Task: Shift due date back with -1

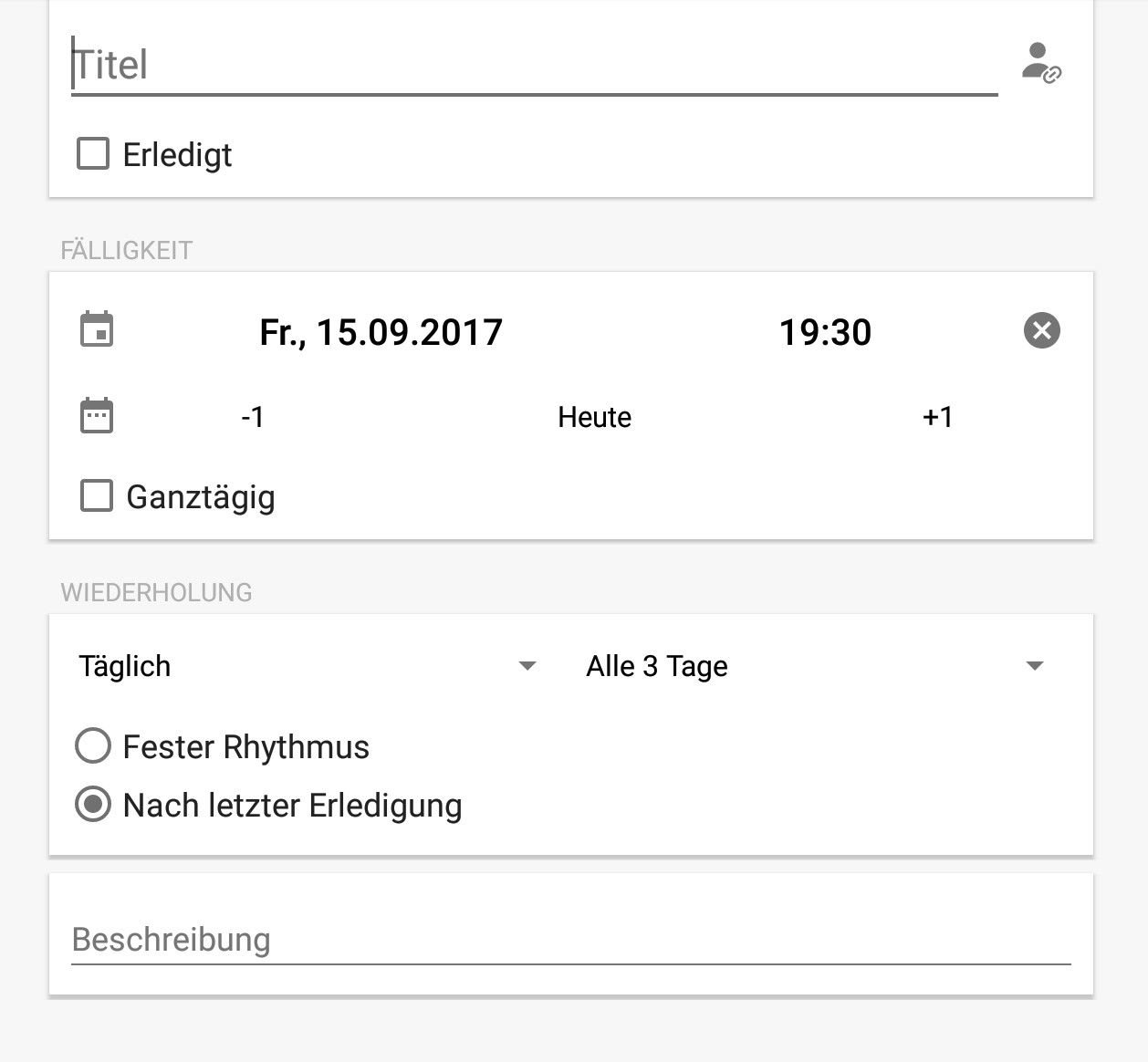Action: pyautogui.click(x=253, y=417)
